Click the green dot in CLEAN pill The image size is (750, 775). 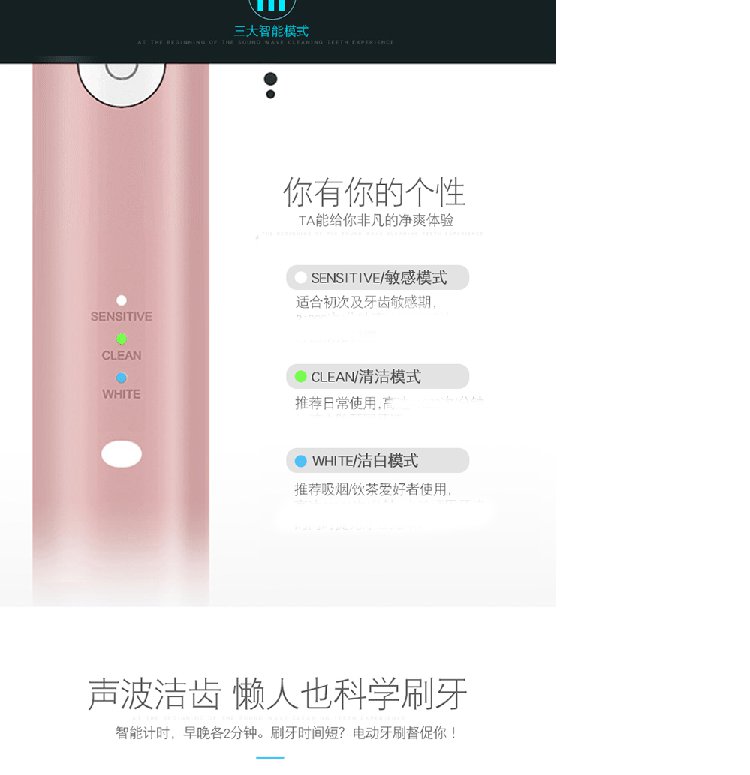[301, 377]
